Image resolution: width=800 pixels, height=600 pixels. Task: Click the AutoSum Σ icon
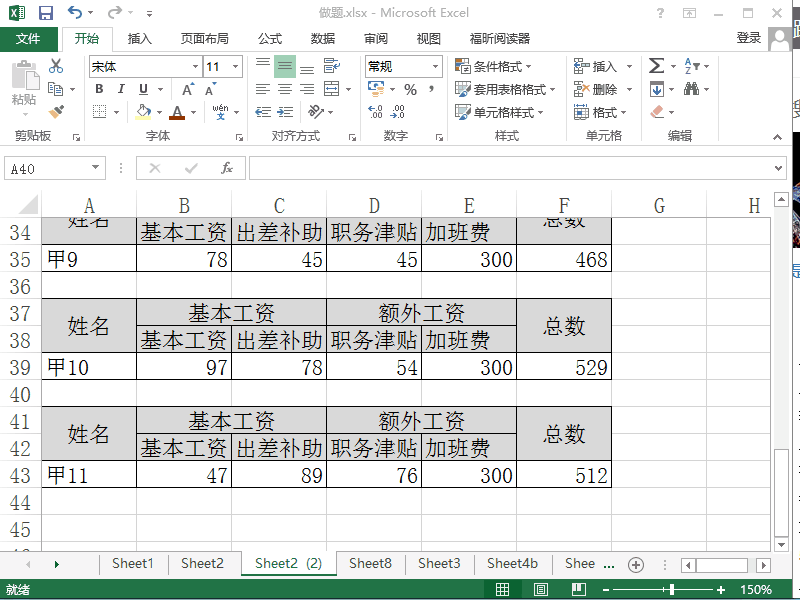tap(654, 63)
